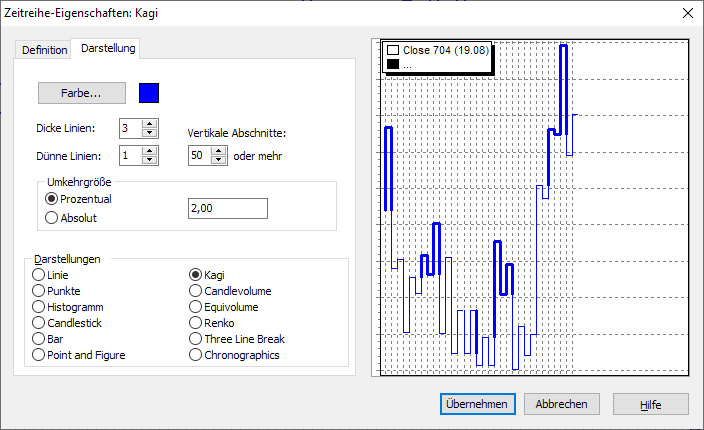Choose Candlestick chart display
704x430 pixels.
(x=39, y=323)
